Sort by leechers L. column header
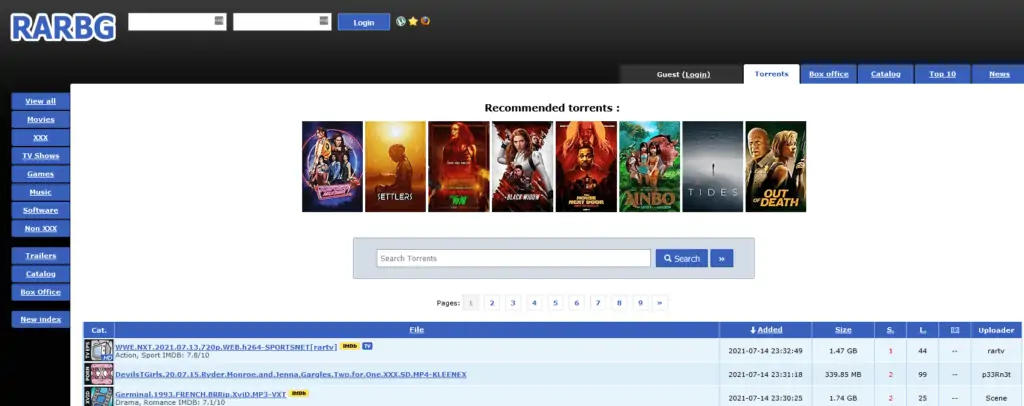Image resolution: width=1024 pixels, height=406 pixels. coord(923,330)
